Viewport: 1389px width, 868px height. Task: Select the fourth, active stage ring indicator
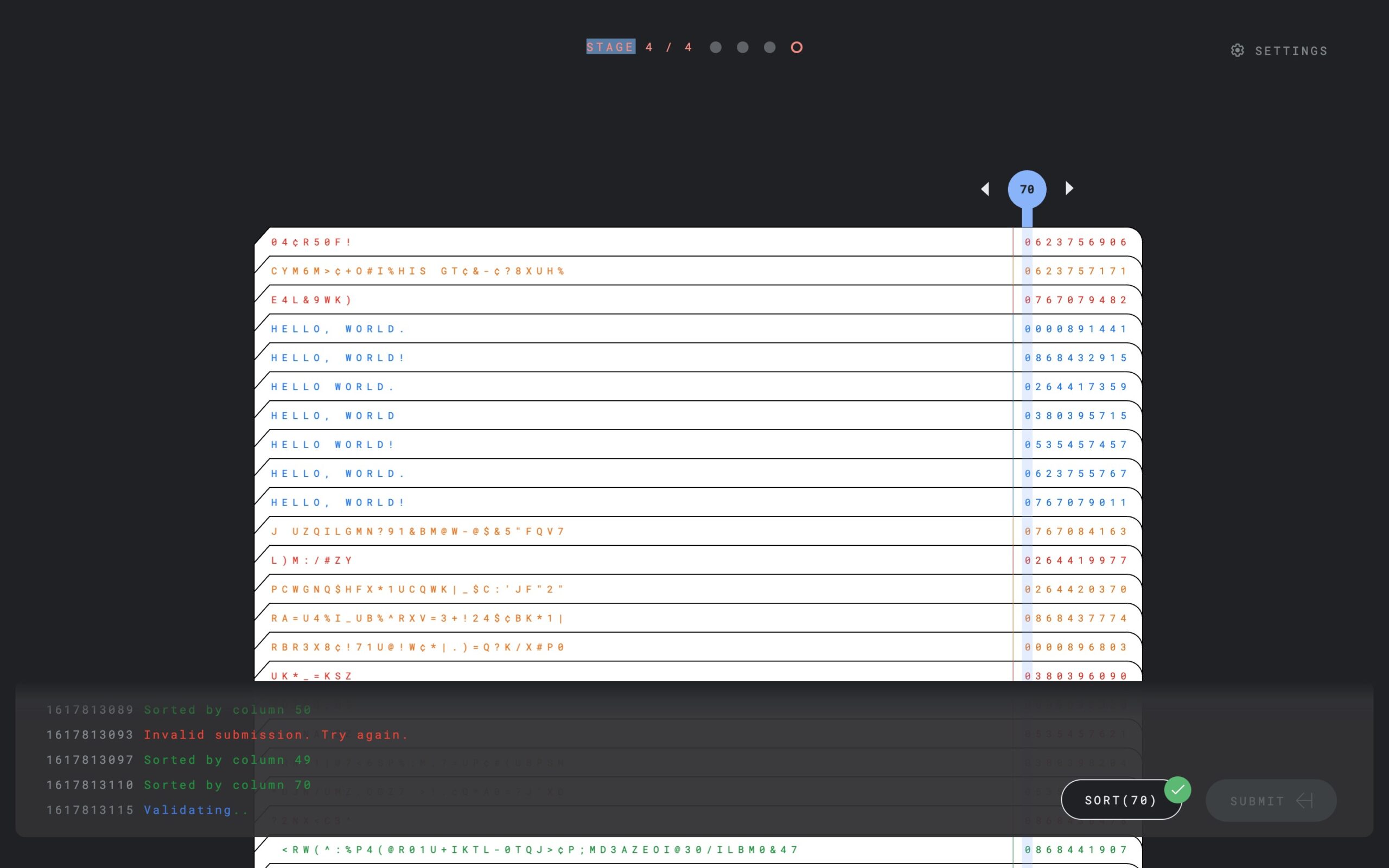coord(796,48)
